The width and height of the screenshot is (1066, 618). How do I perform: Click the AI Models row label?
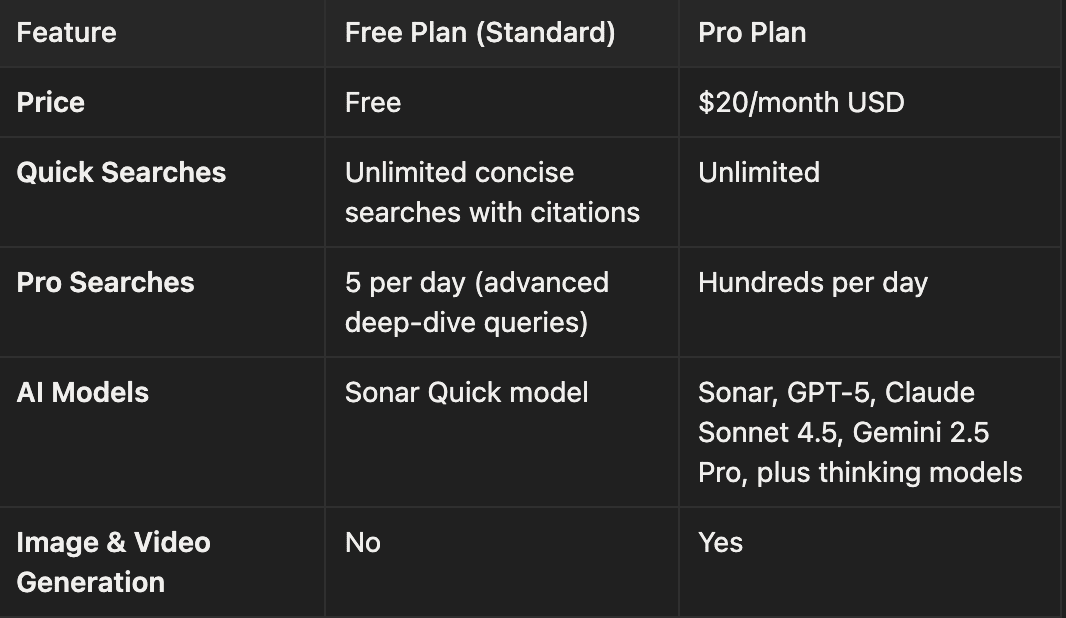click(x=83, y=393)
